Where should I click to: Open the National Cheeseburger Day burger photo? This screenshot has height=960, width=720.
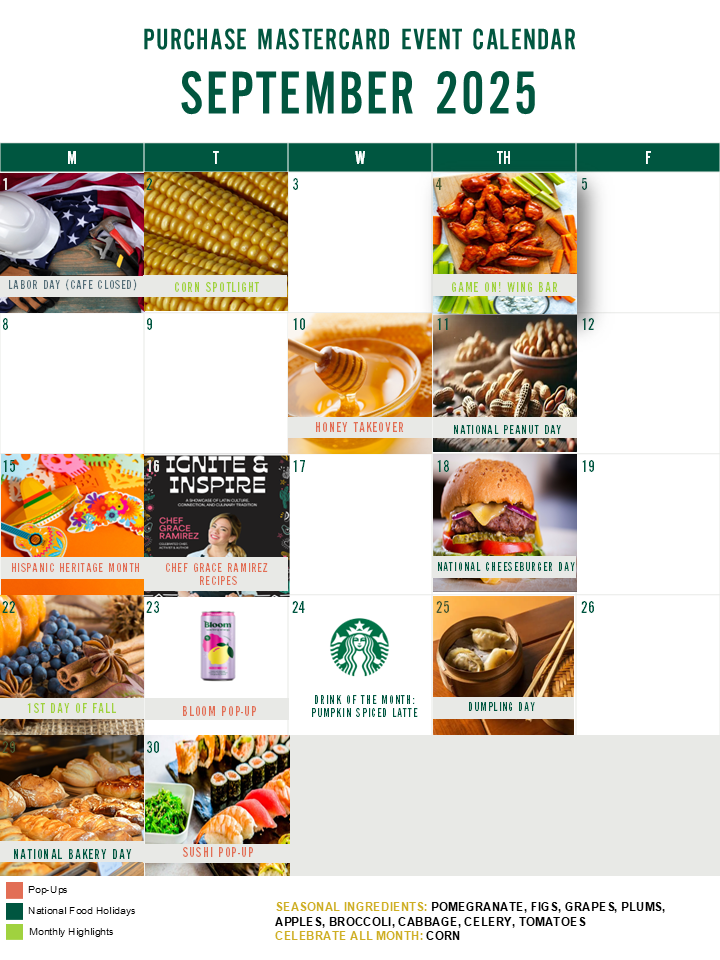tap(504, 523)
